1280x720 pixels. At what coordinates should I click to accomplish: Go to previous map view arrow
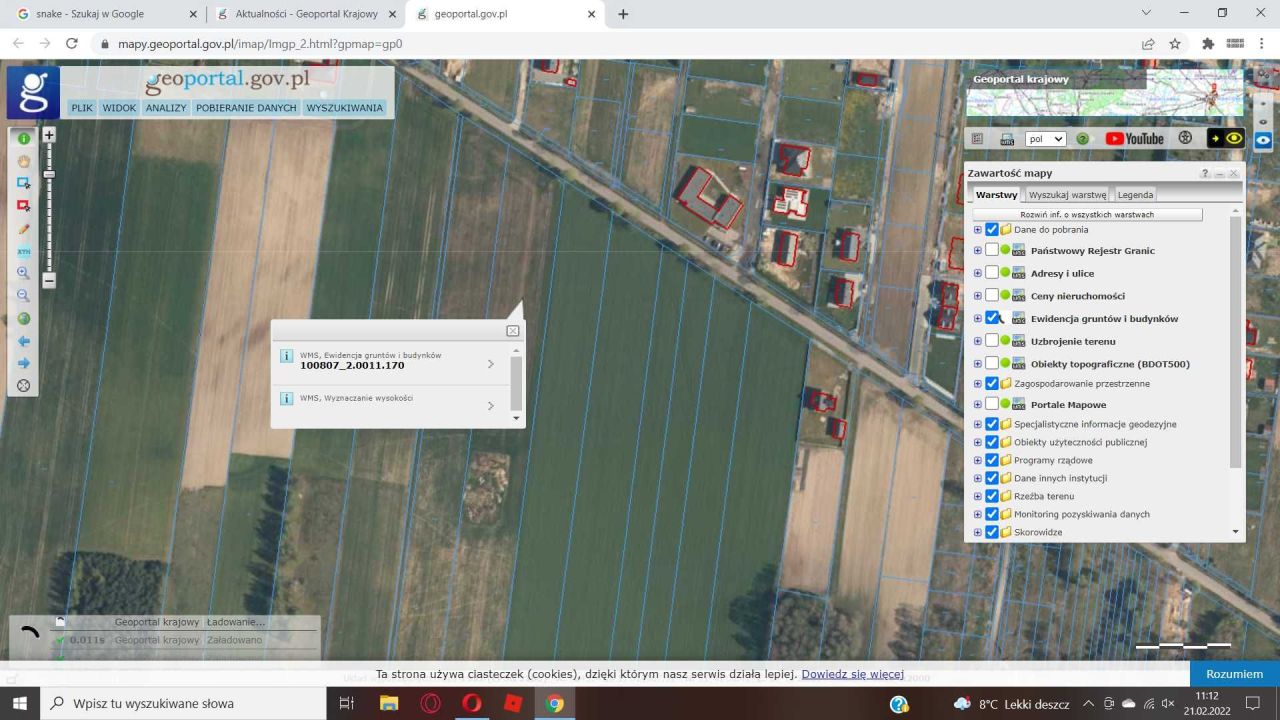click(x=23, y=341)
